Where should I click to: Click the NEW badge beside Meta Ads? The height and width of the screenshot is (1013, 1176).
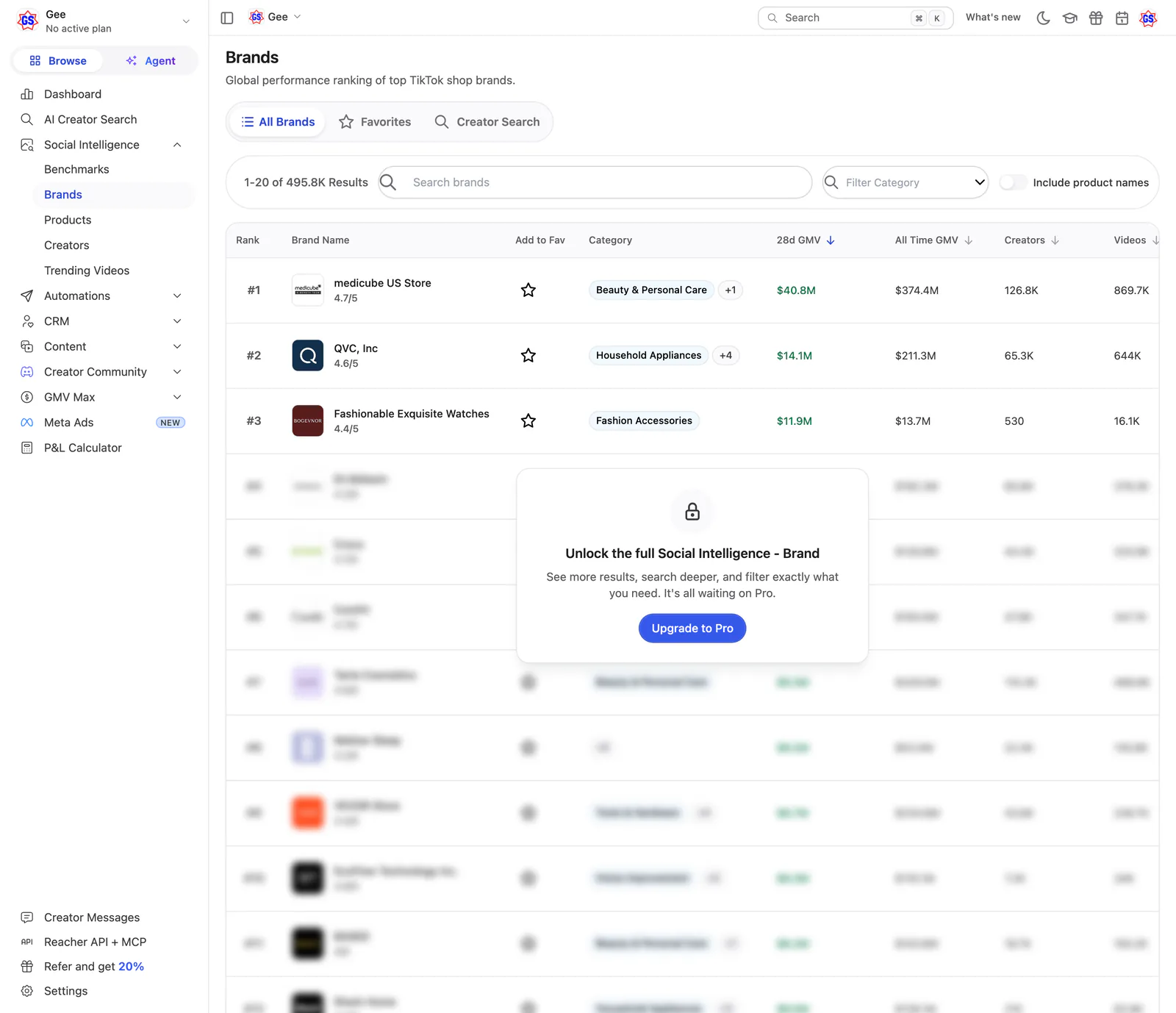(171, 423)
